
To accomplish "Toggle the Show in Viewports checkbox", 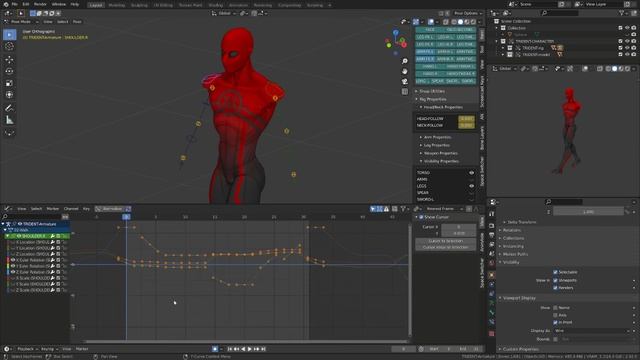I will (x=555, y=280).
